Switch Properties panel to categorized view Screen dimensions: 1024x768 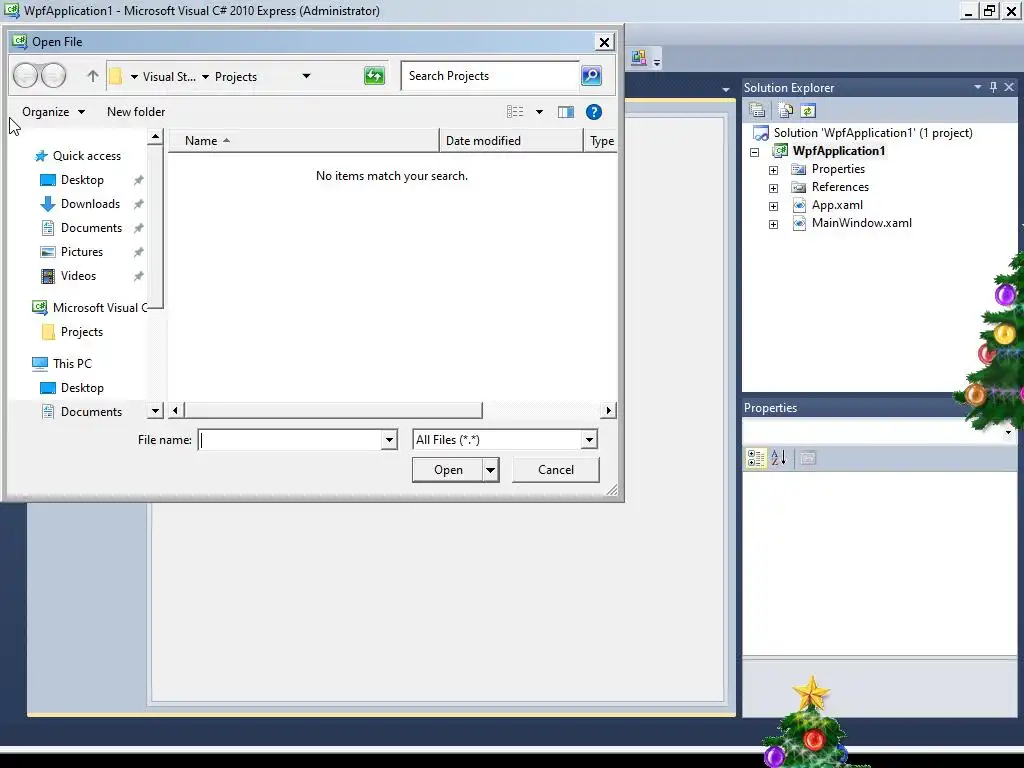[x=756, y=458]
